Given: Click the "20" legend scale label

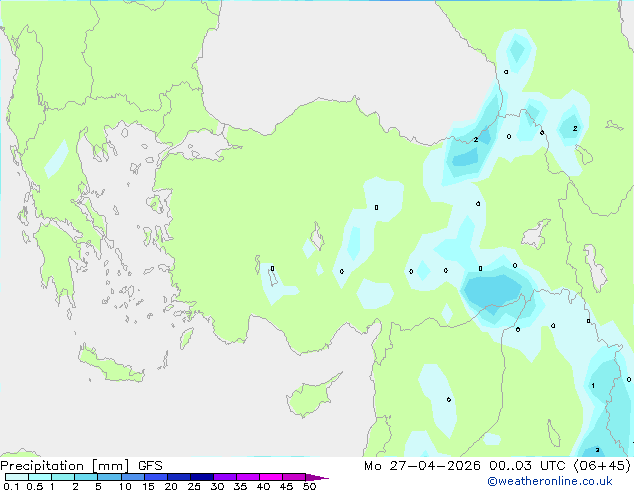Looking at the screenshot, I should click(171, 486).
